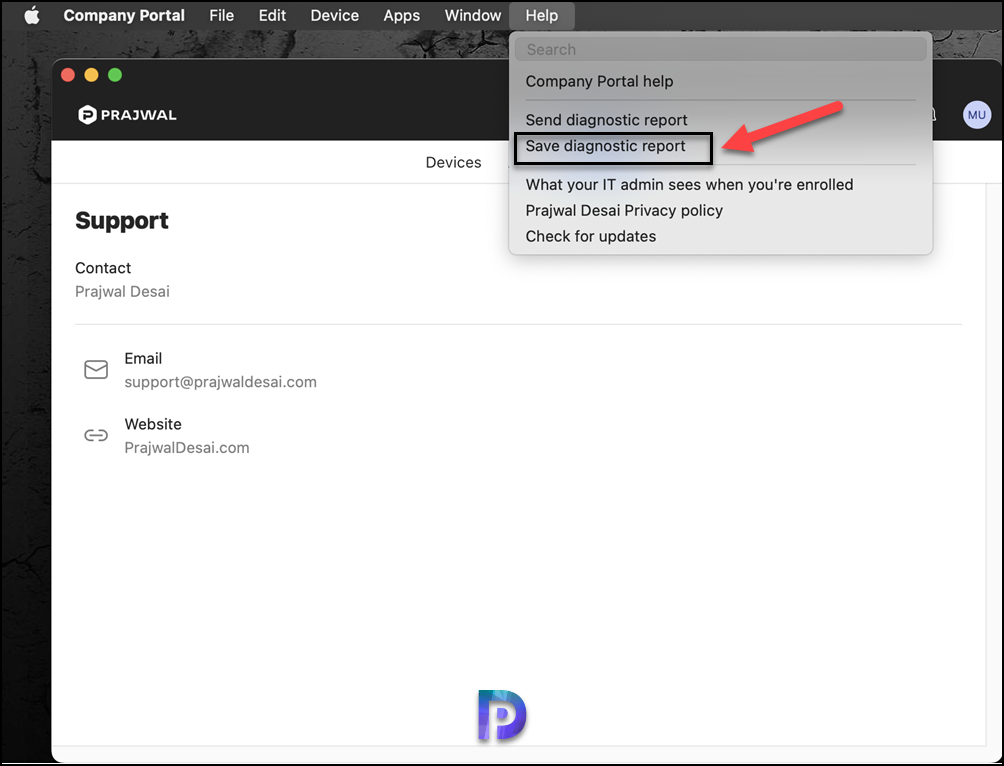Click the Contact label
Viewport: 1004px width, 766px height.
pyautogui.click(x=102, y=268)
